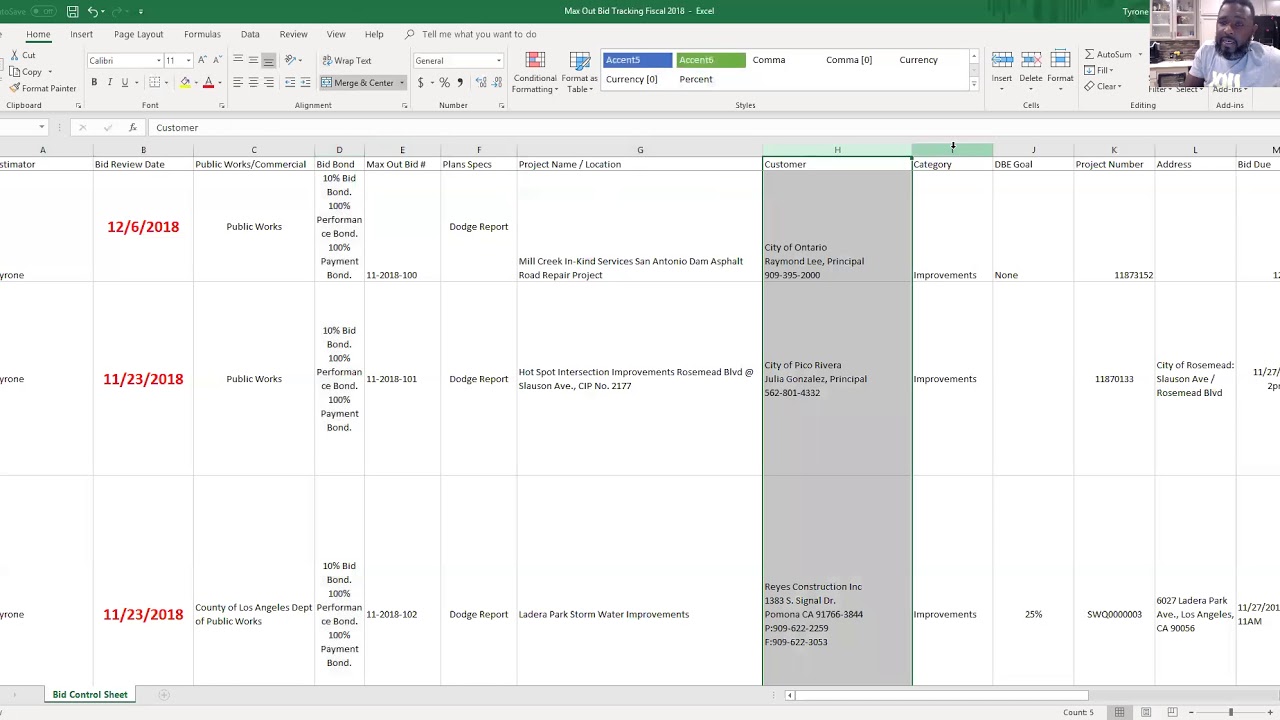Toggle Wrap Text
1280x720 pixels.
pos(347,61)
